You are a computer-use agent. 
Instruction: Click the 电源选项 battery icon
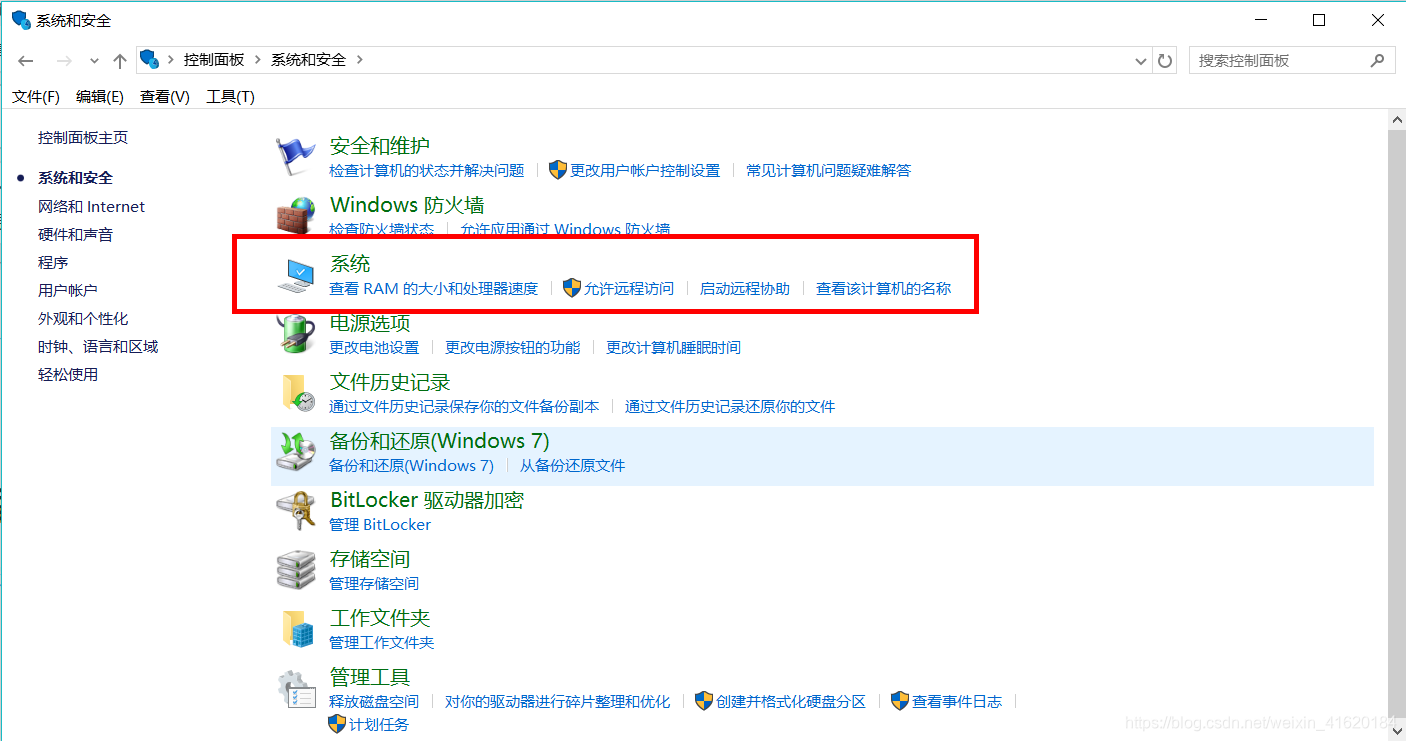(x=295, y=333)
